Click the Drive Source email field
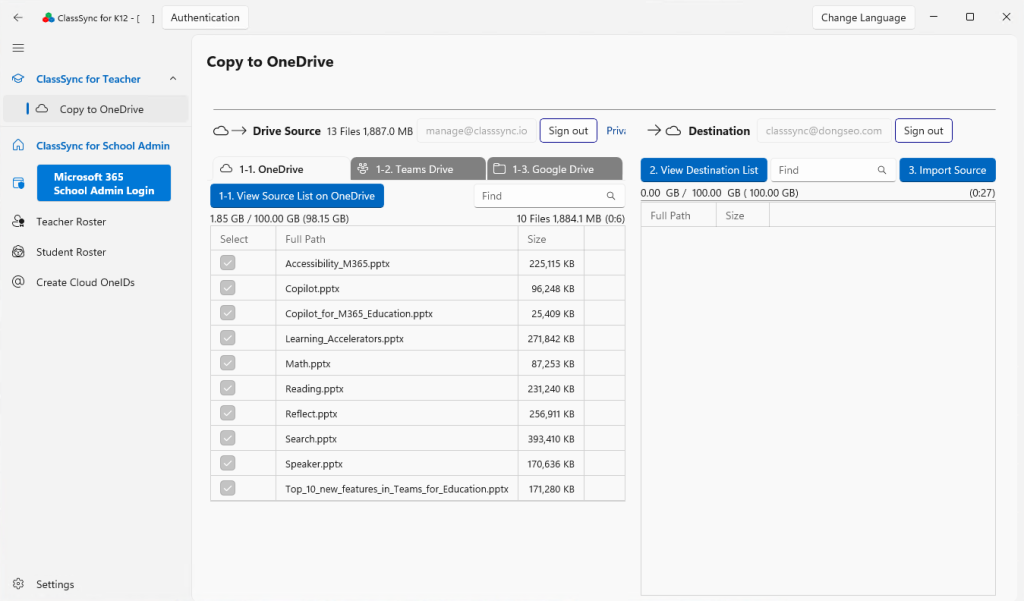Viewport: 1024px width, 601px height. pyautogui.click(x=477, y=131)
